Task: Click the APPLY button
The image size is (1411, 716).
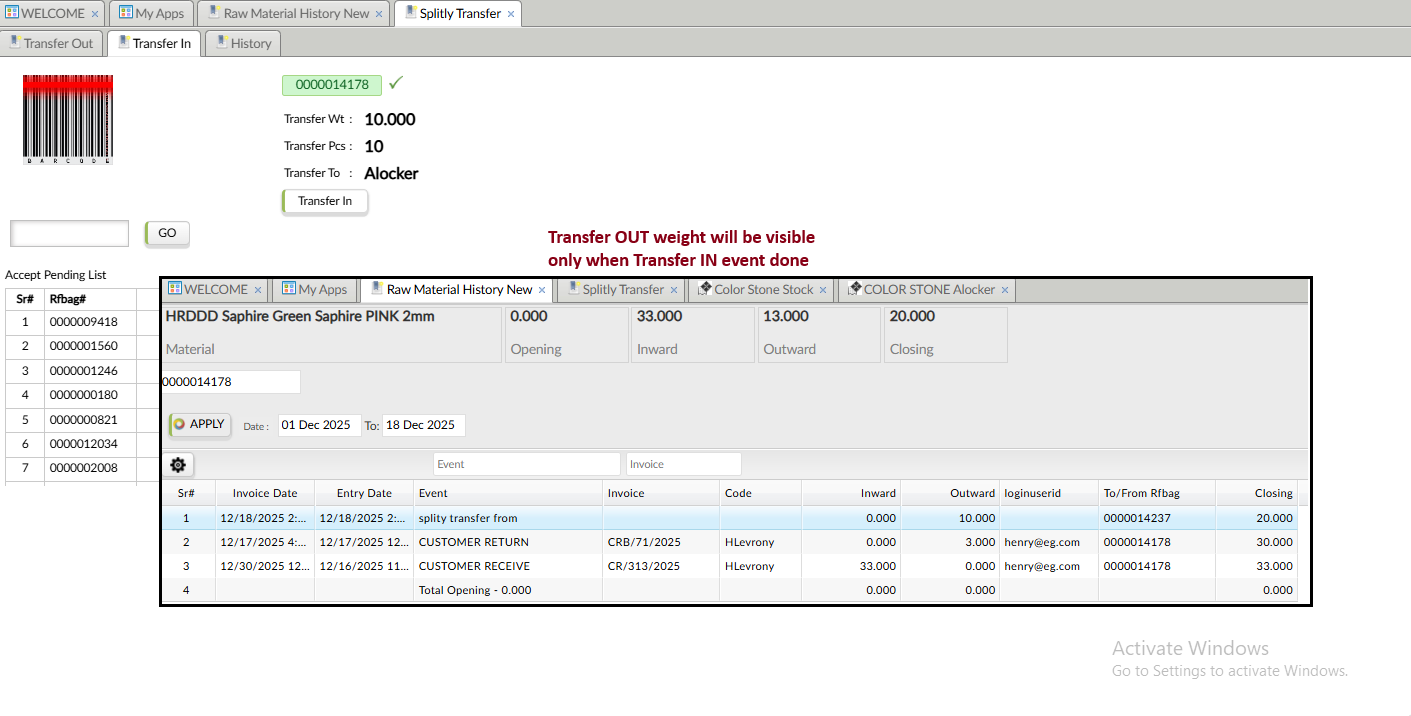Action: click(x=200, y=424)
